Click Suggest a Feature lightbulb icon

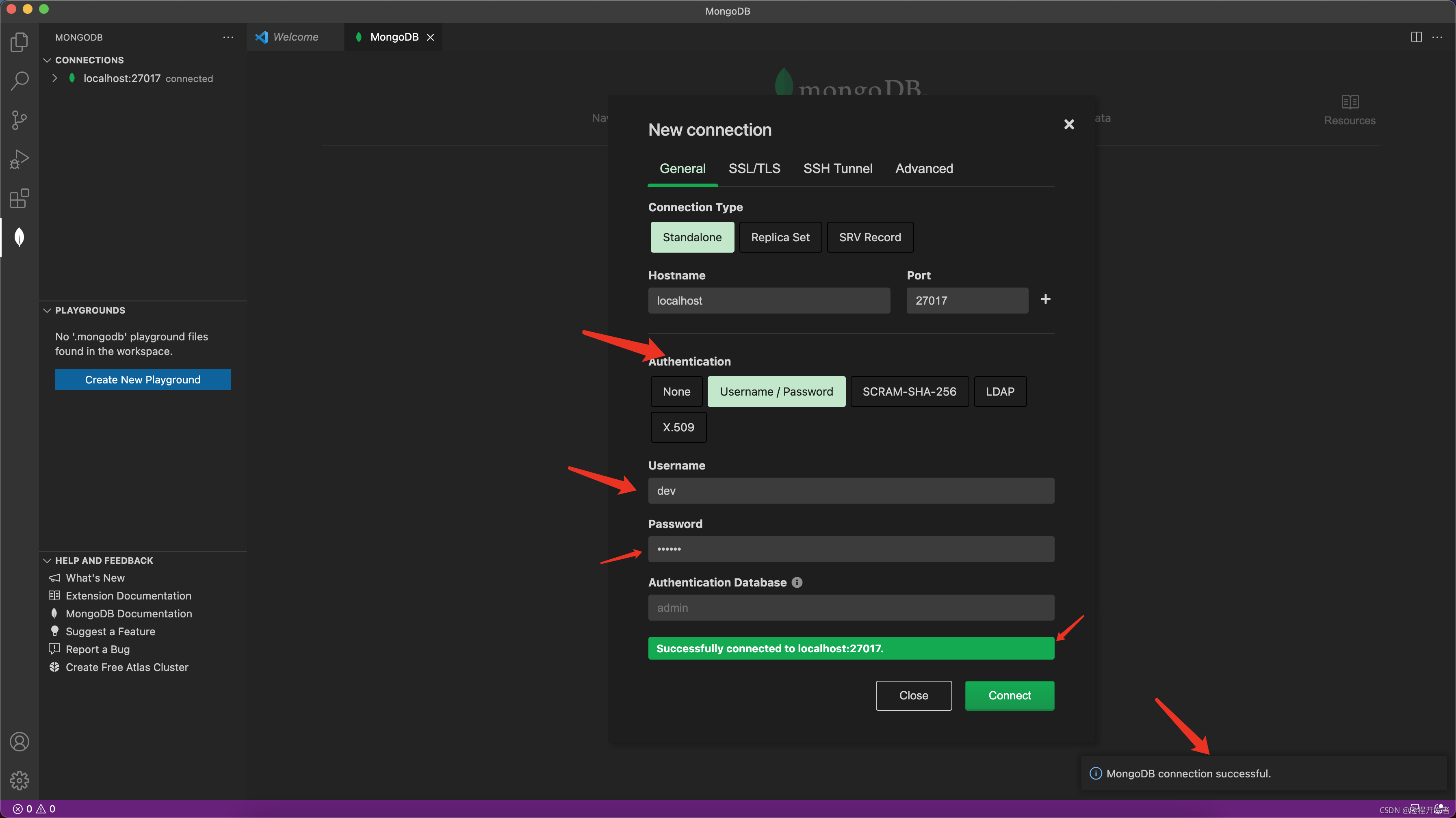tap(54, 631)
